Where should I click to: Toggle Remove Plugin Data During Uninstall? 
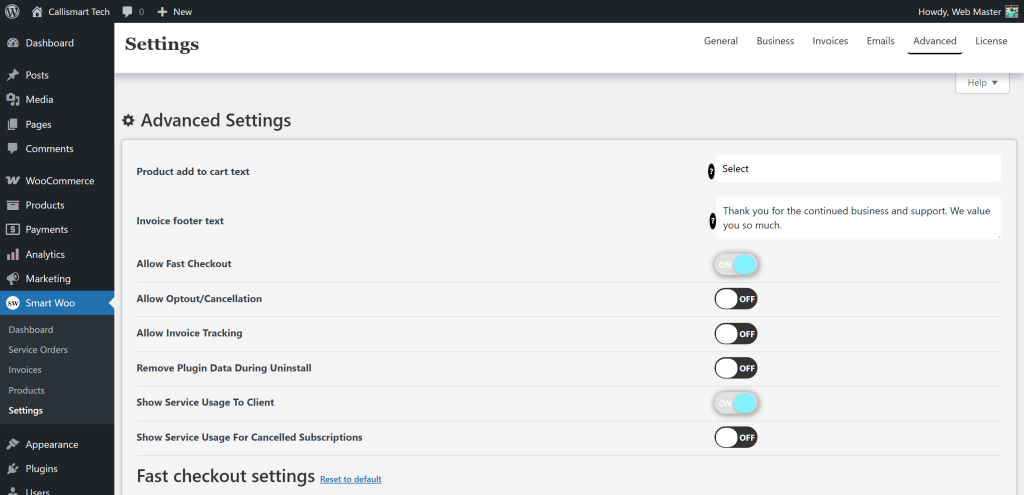736,368
